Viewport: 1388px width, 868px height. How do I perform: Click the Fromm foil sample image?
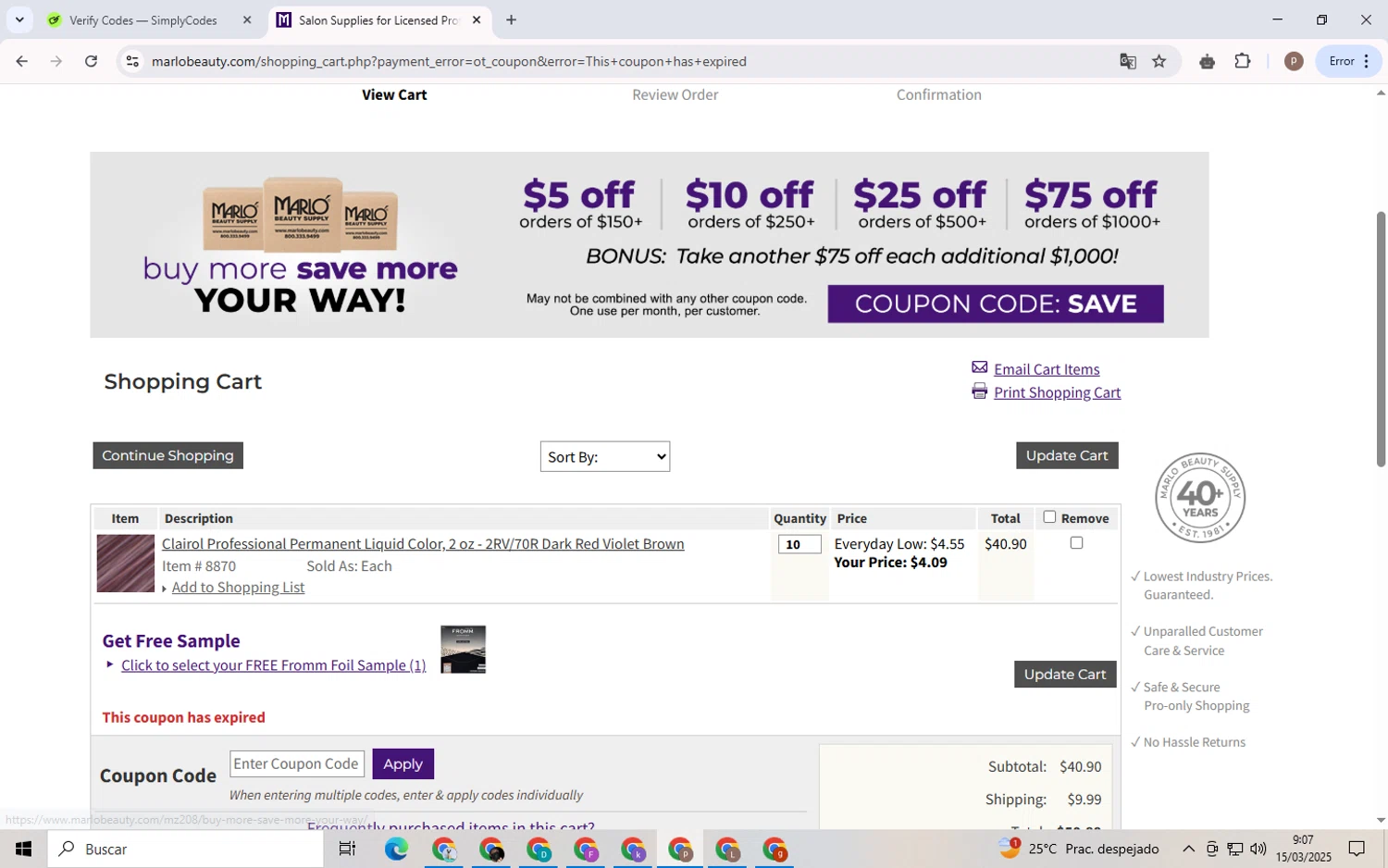[x=463, y=650]
